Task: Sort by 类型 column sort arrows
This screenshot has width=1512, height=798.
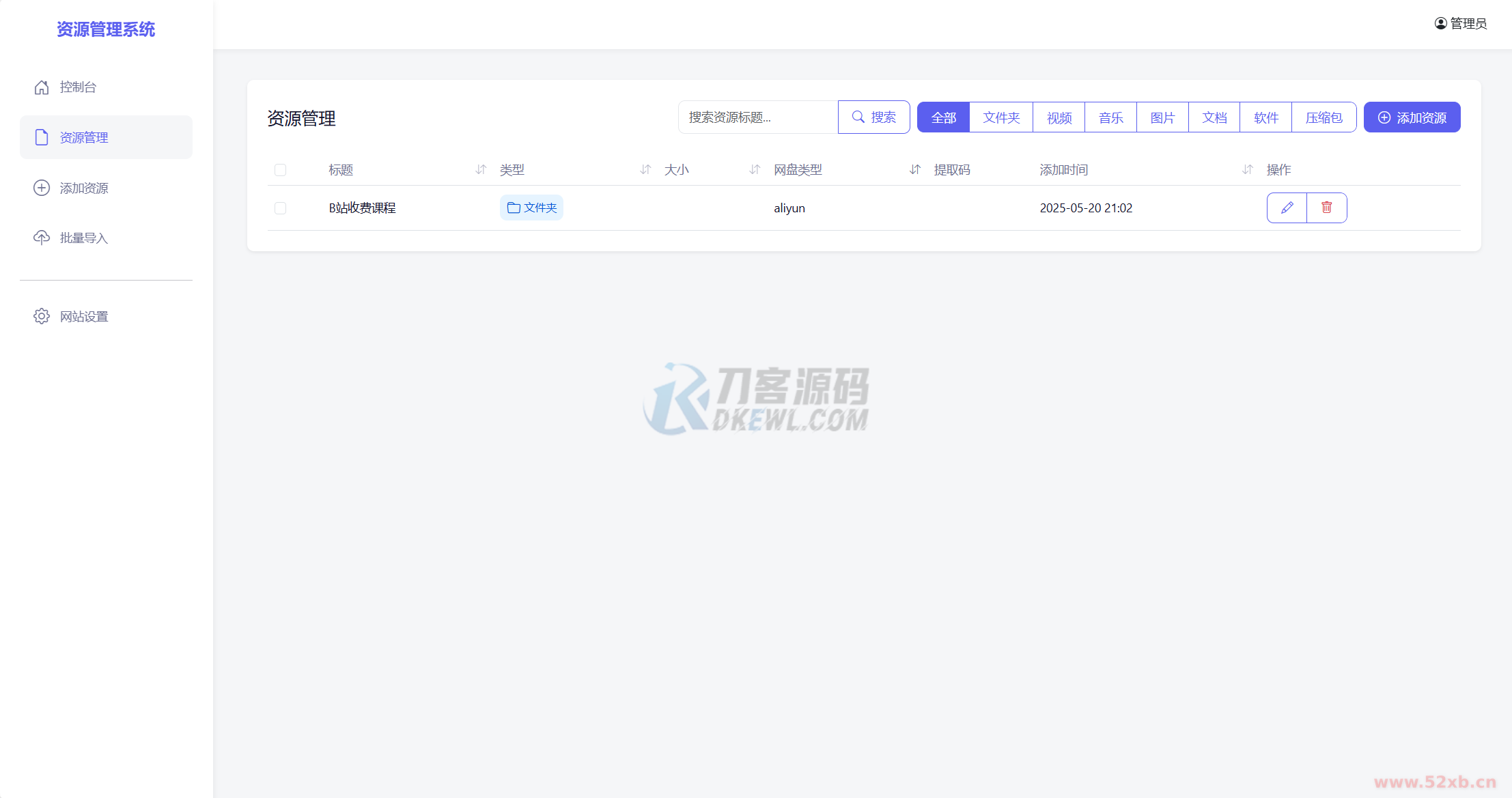Action: [x=645, y=169]
